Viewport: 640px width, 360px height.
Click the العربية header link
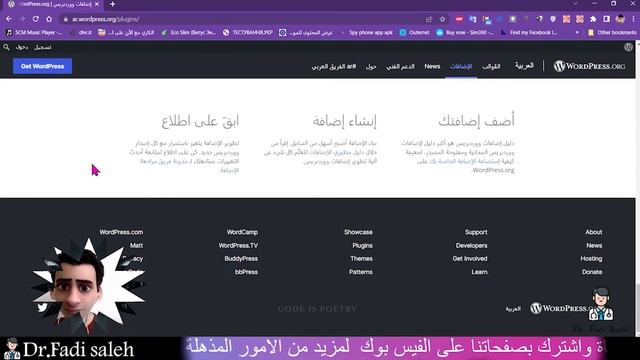524,65
